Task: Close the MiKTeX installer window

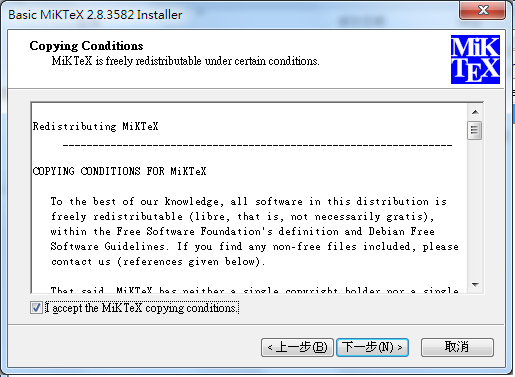Action: [x=483, y=10]
